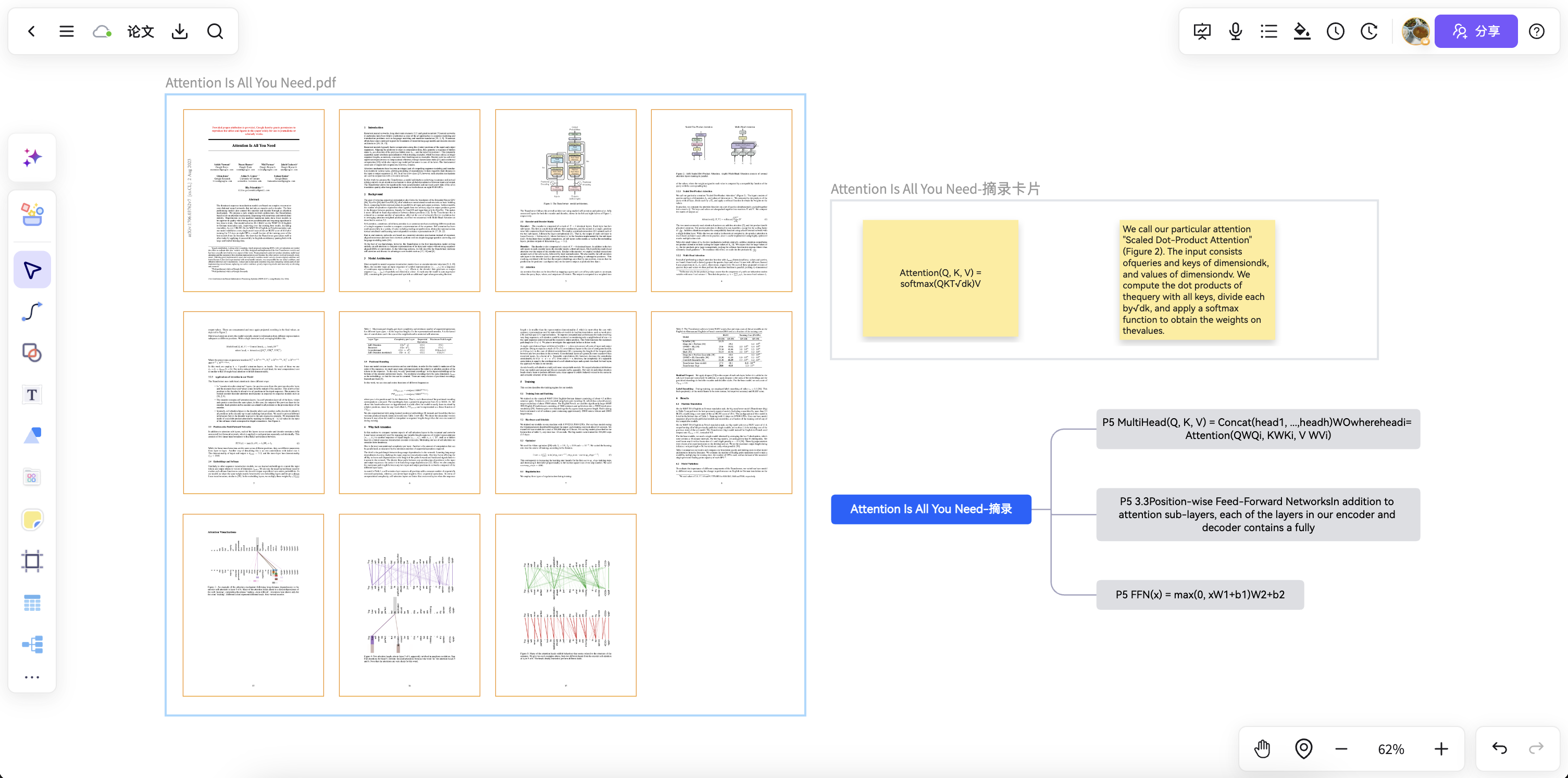
Task: Select the frame tool
Action: pyautogui.click(x=32, y=561)
